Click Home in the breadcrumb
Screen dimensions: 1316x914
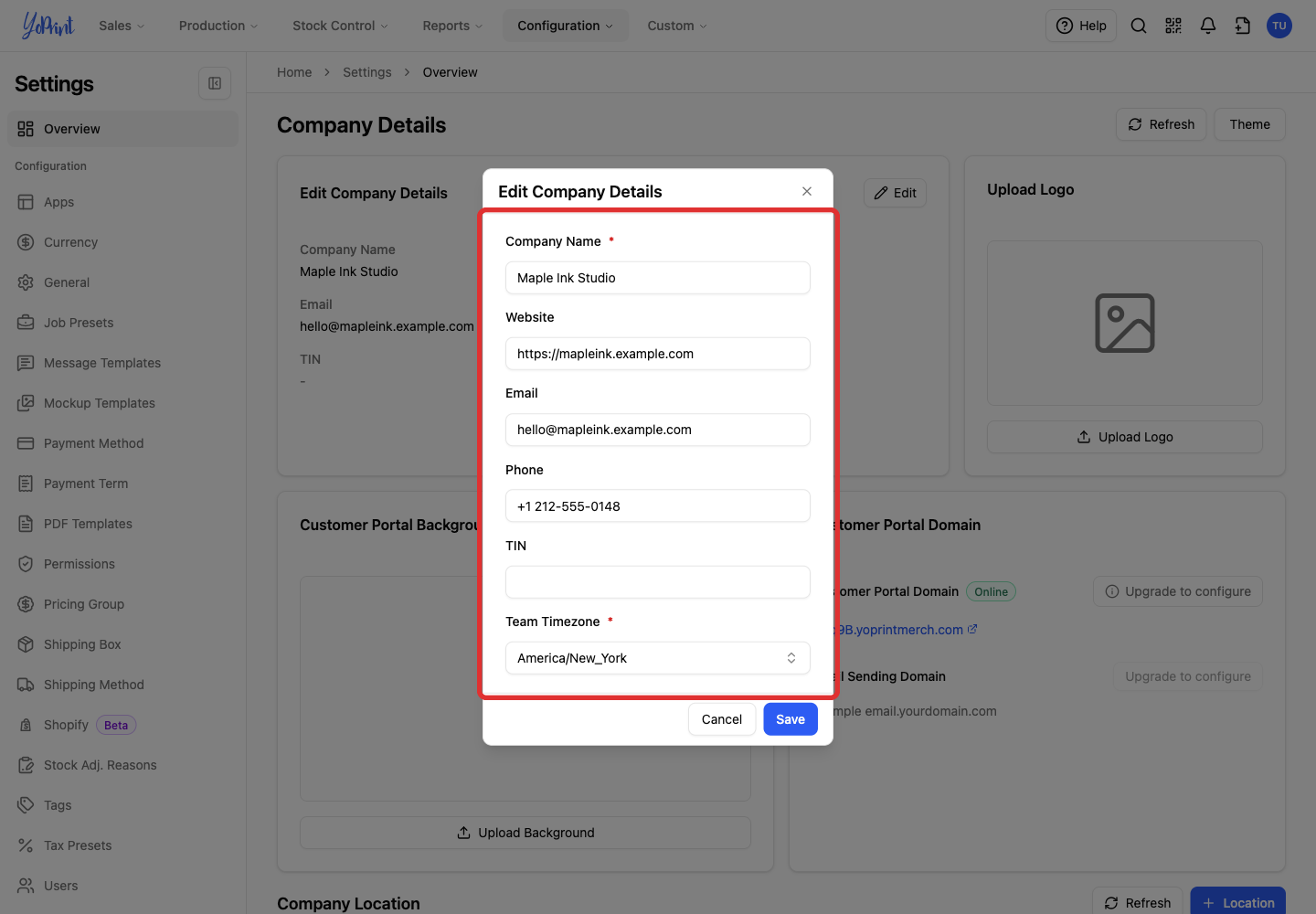tap(294, 72)
